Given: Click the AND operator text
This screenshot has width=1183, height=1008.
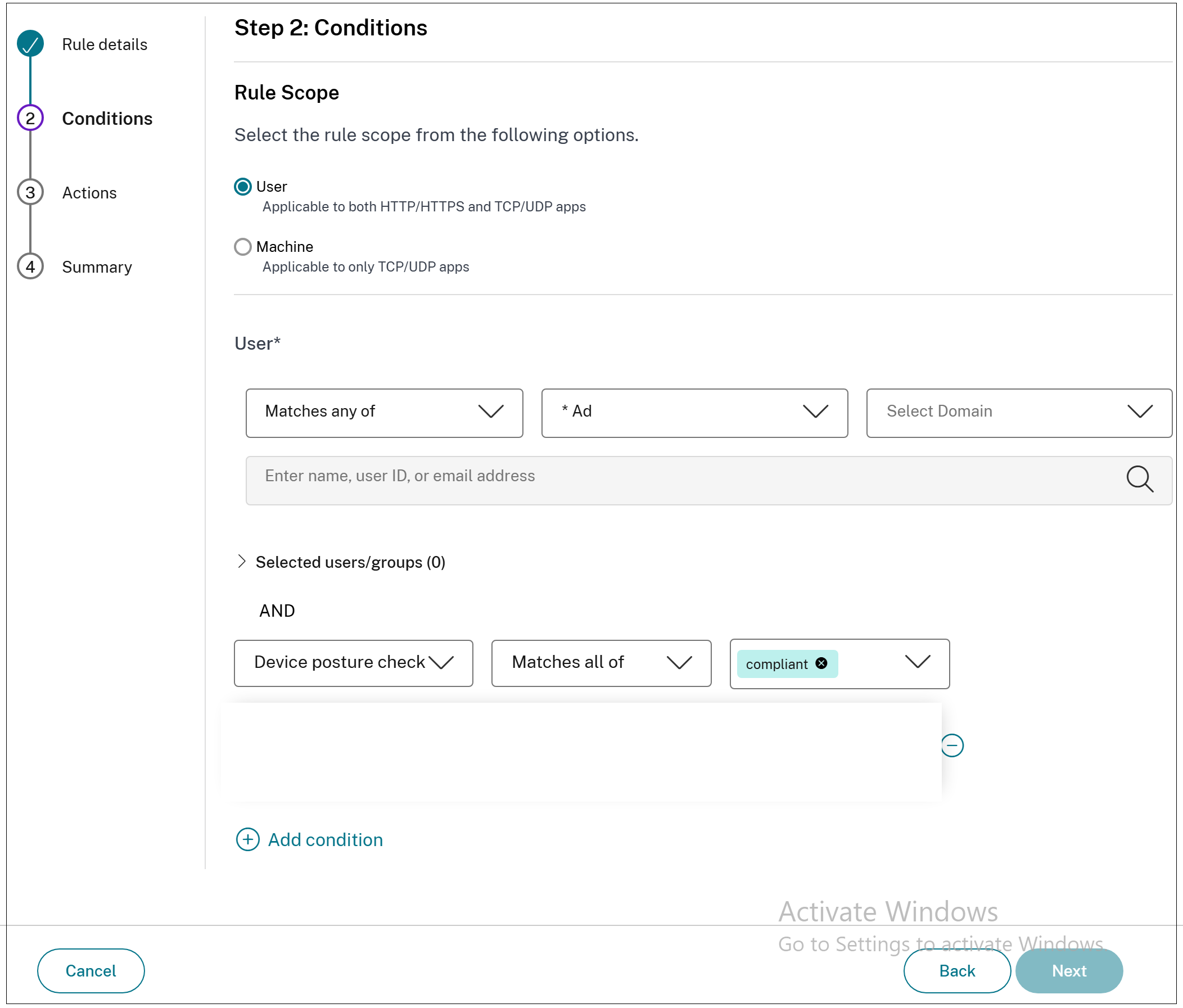Looking at the screenshot, I should tap(277, 611).
